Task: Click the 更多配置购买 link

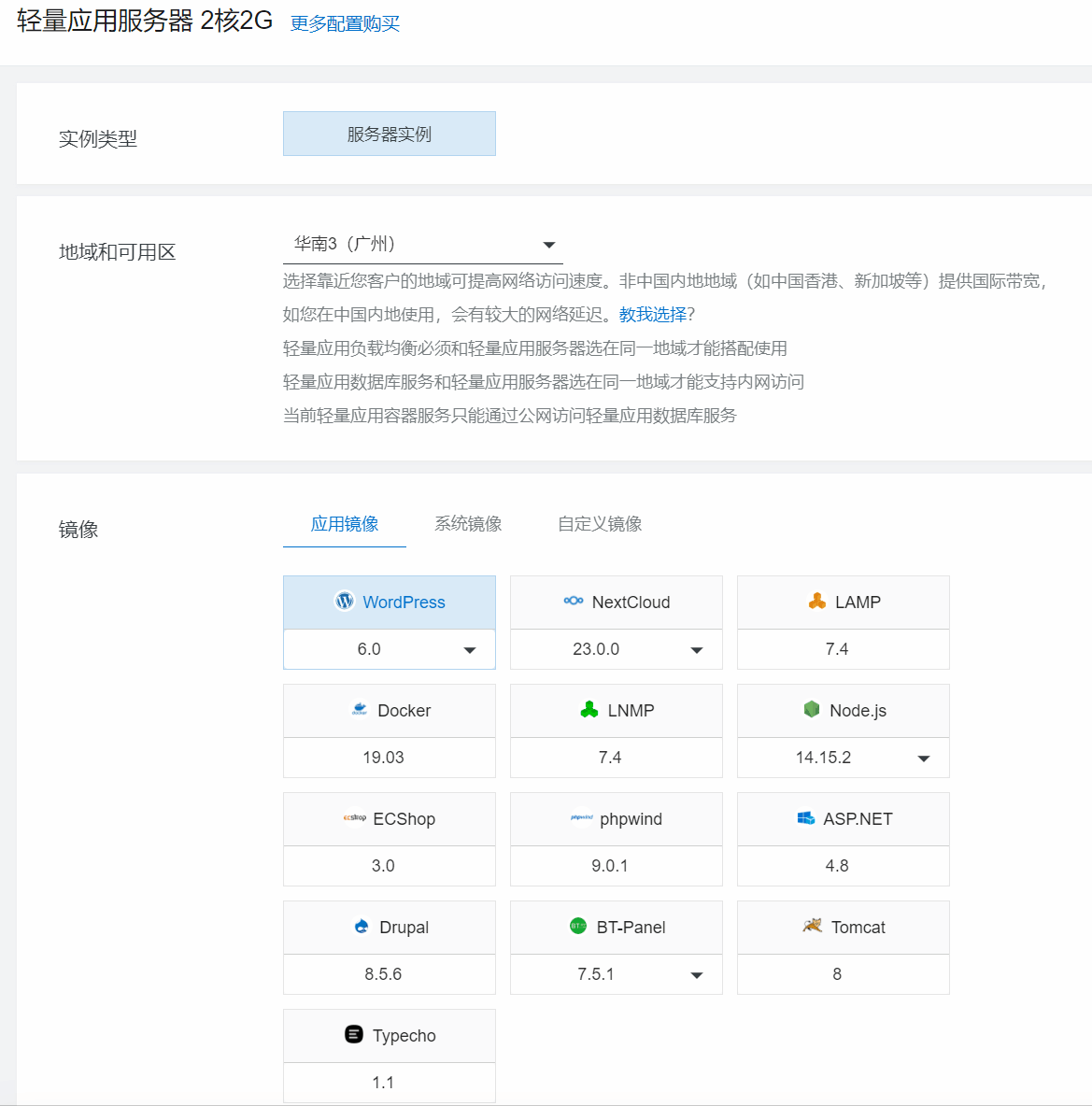Action: (x=345, y=24)
